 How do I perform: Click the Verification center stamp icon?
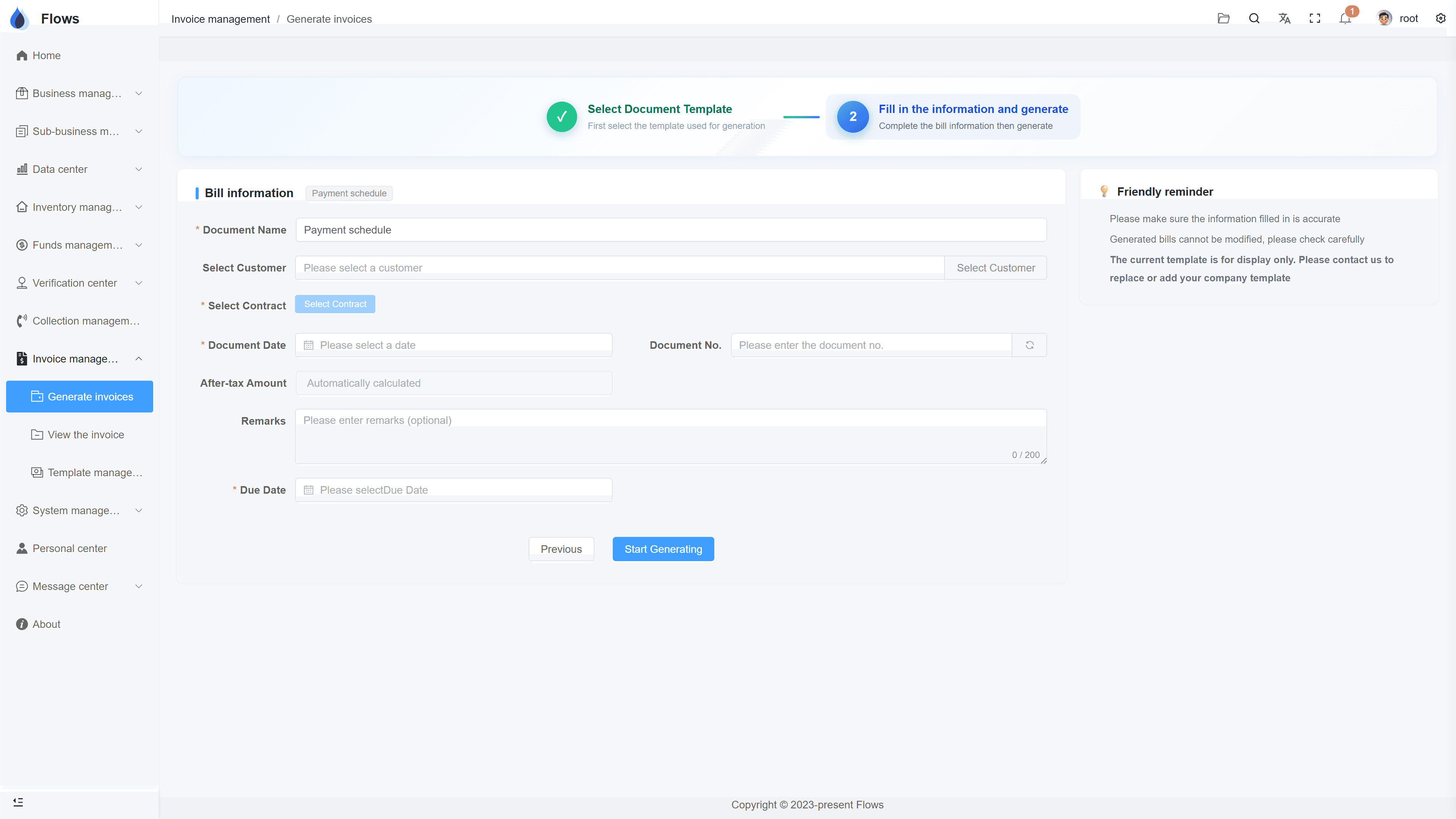(x=22, y=282)
